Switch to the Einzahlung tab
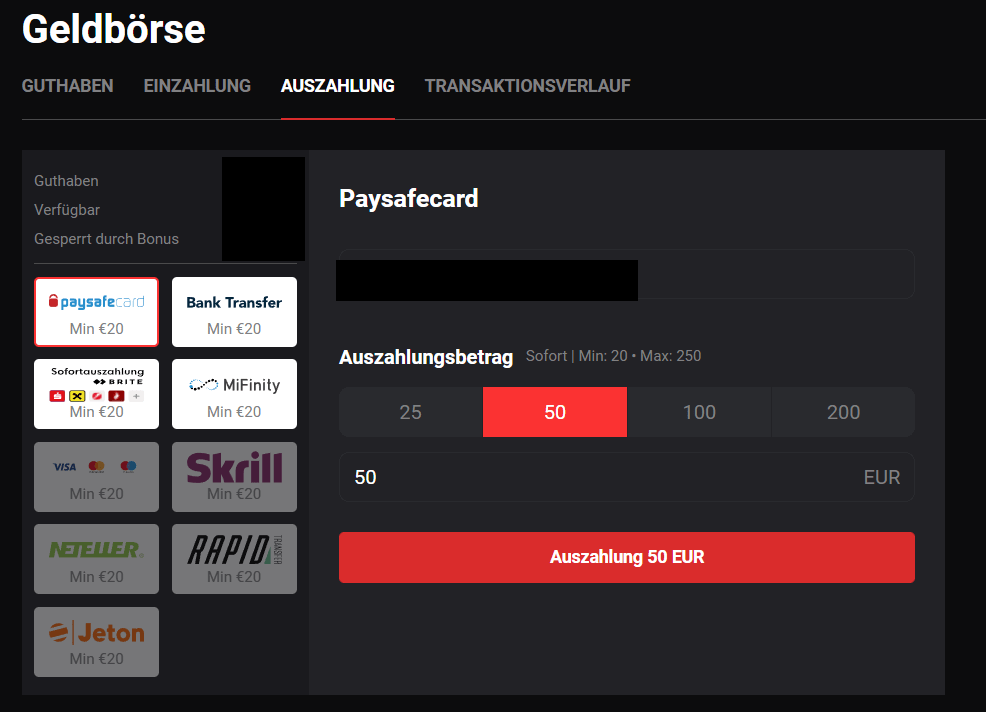Image resolution: width=986 pixels, height=712 pixels. 197,86
